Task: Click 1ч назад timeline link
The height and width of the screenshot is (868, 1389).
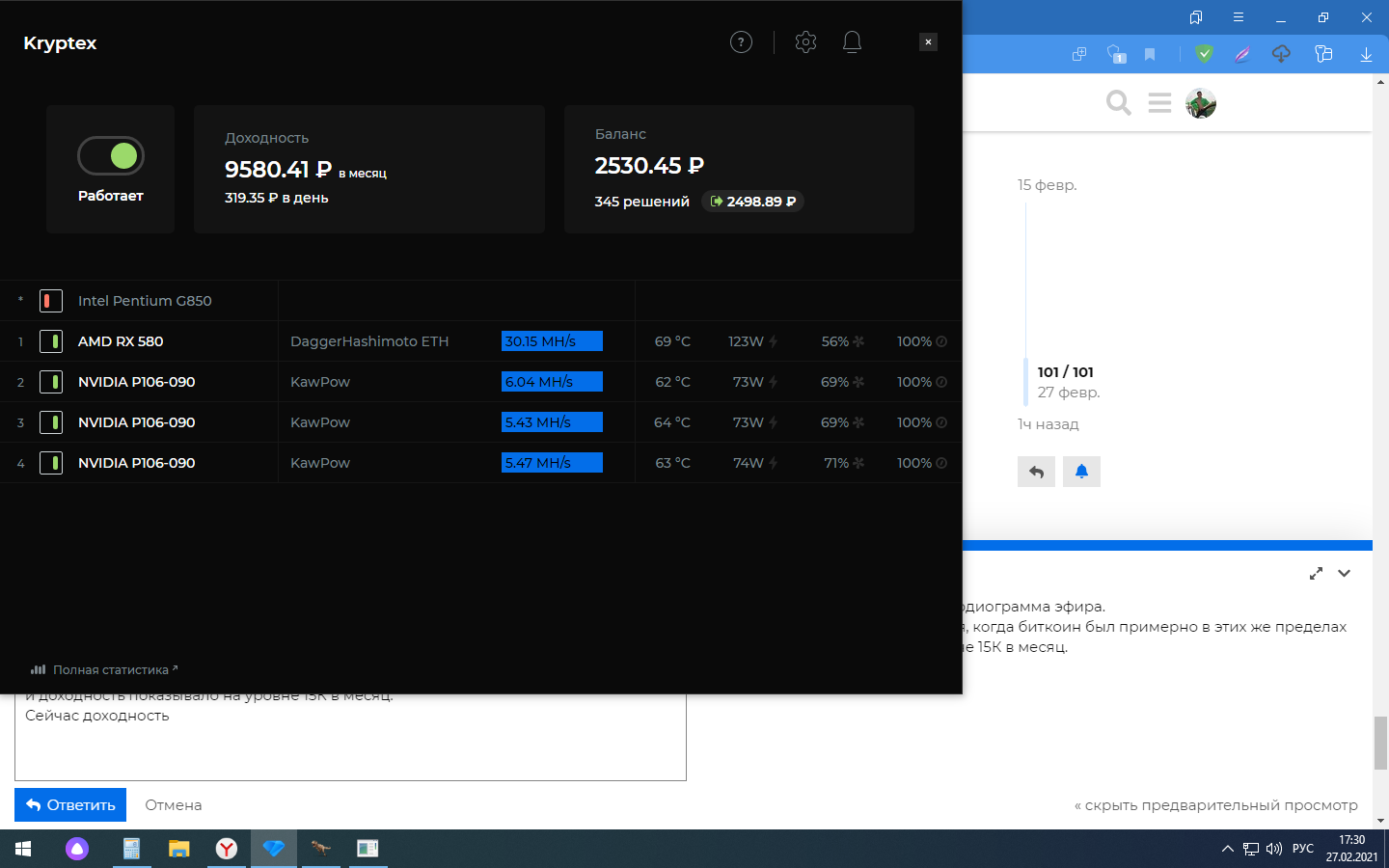Action: click(1048, 424)
